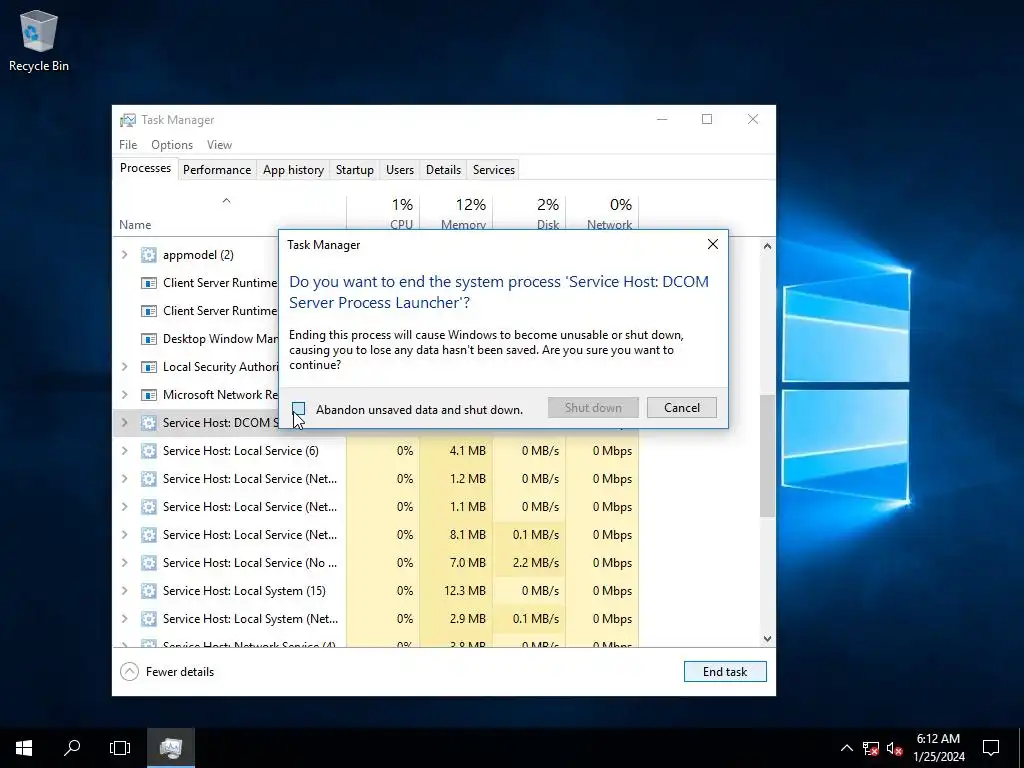The height and width of the screenshot is (768, 1024).
Task: Switch to the App history tab
Action: pos(293,170)
